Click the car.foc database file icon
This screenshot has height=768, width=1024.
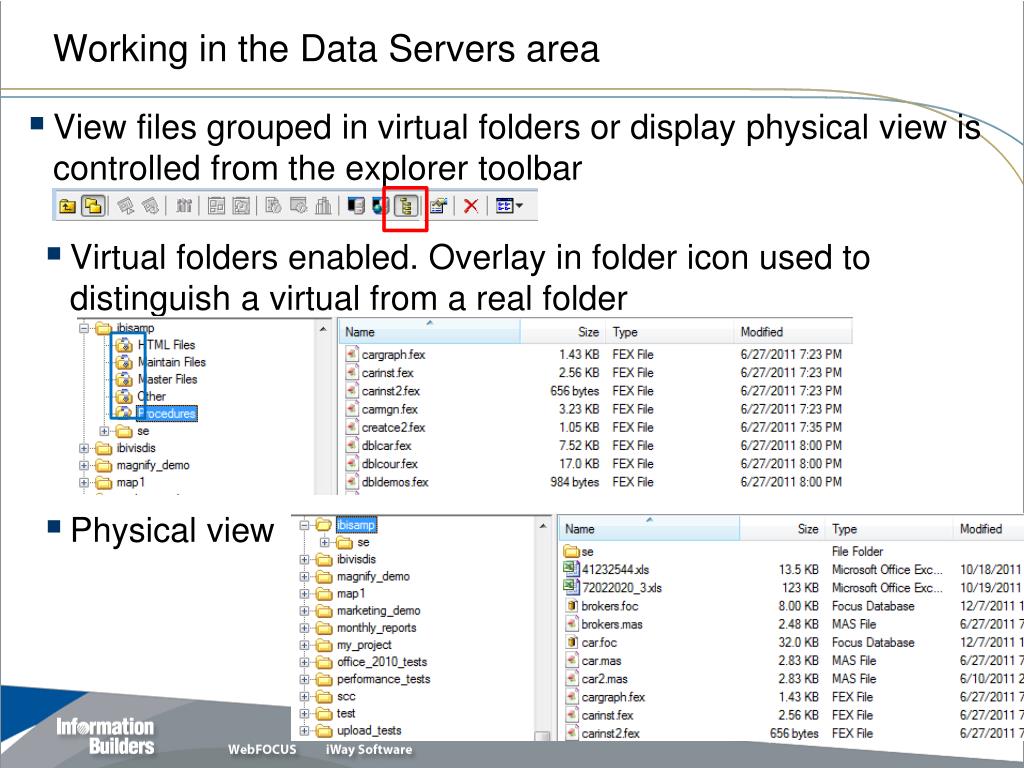click(571, 642)
